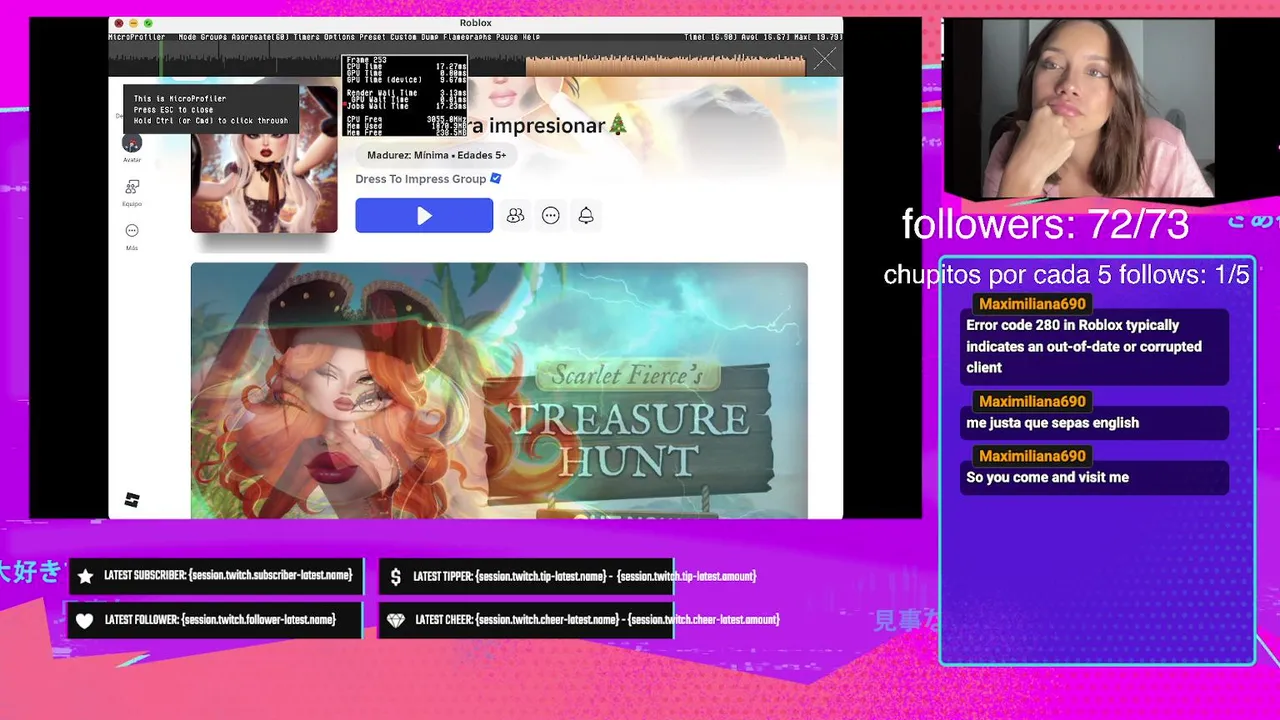Click the 'followers: 72/73' counter
1280x720 pixels.
pyautogui.click(x=1045, y=225)
